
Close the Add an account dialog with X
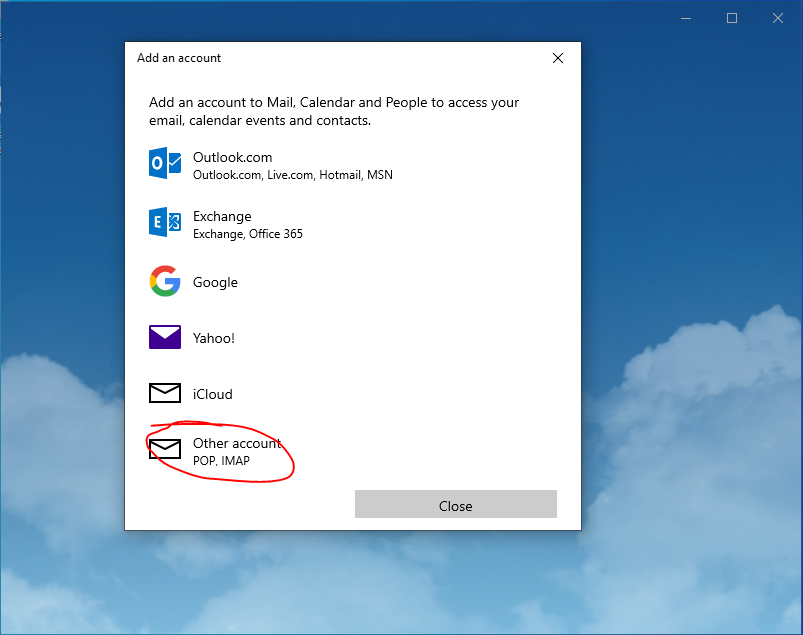pyautogui.click(x=558, y=58)
